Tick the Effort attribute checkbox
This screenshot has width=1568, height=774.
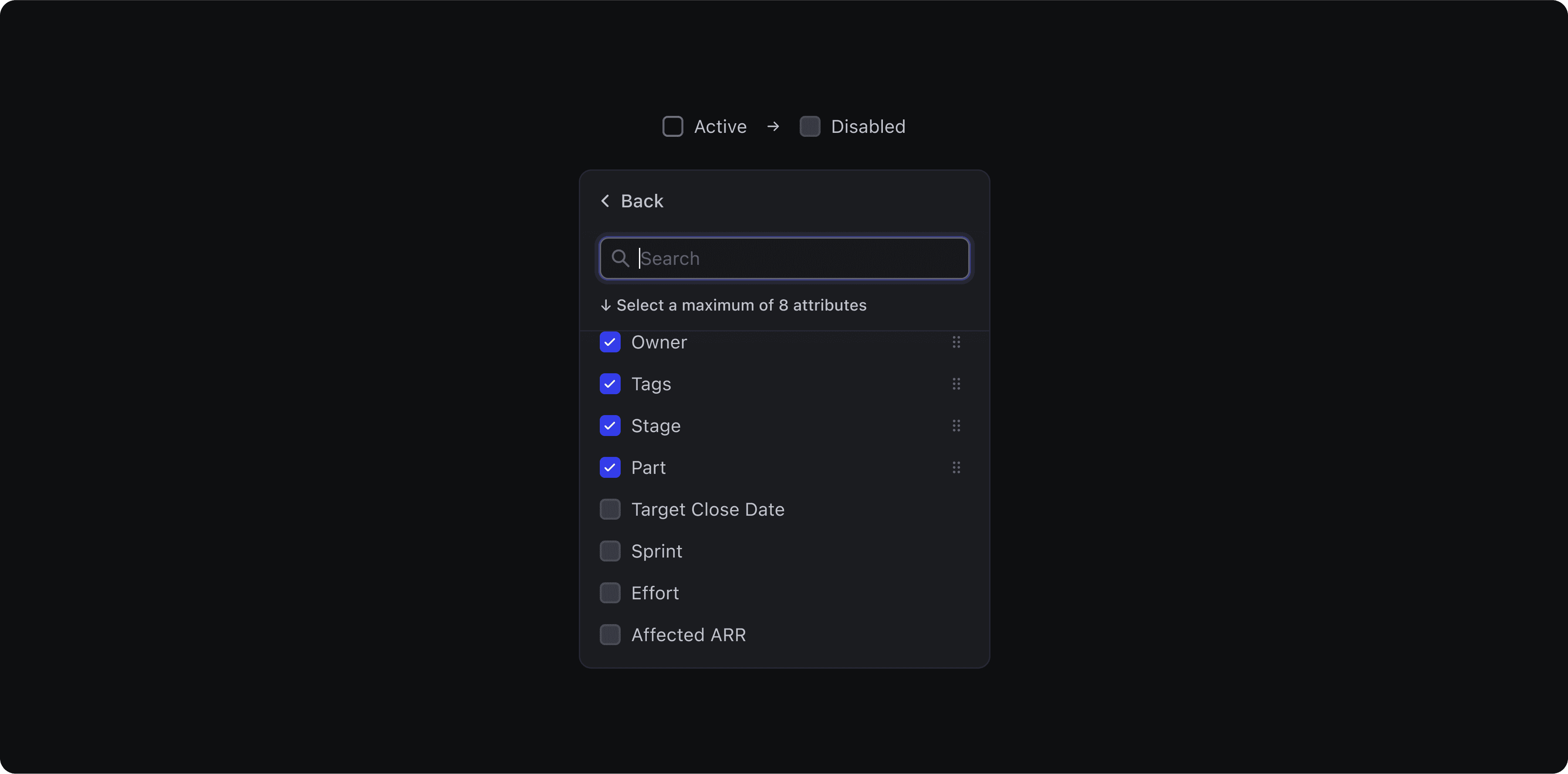point(610,593)
